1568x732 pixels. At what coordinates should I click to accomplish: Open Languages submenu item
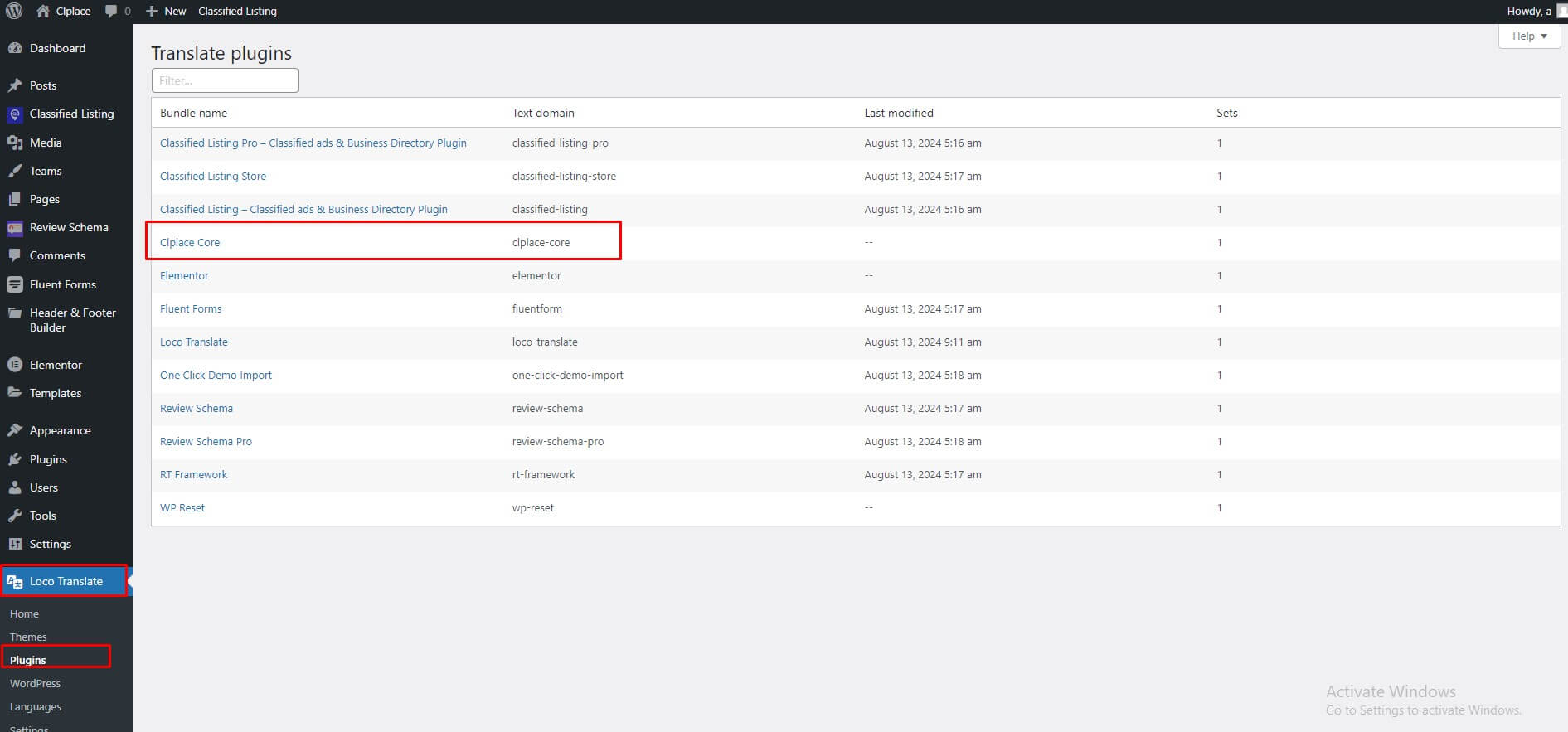point(36,706)
